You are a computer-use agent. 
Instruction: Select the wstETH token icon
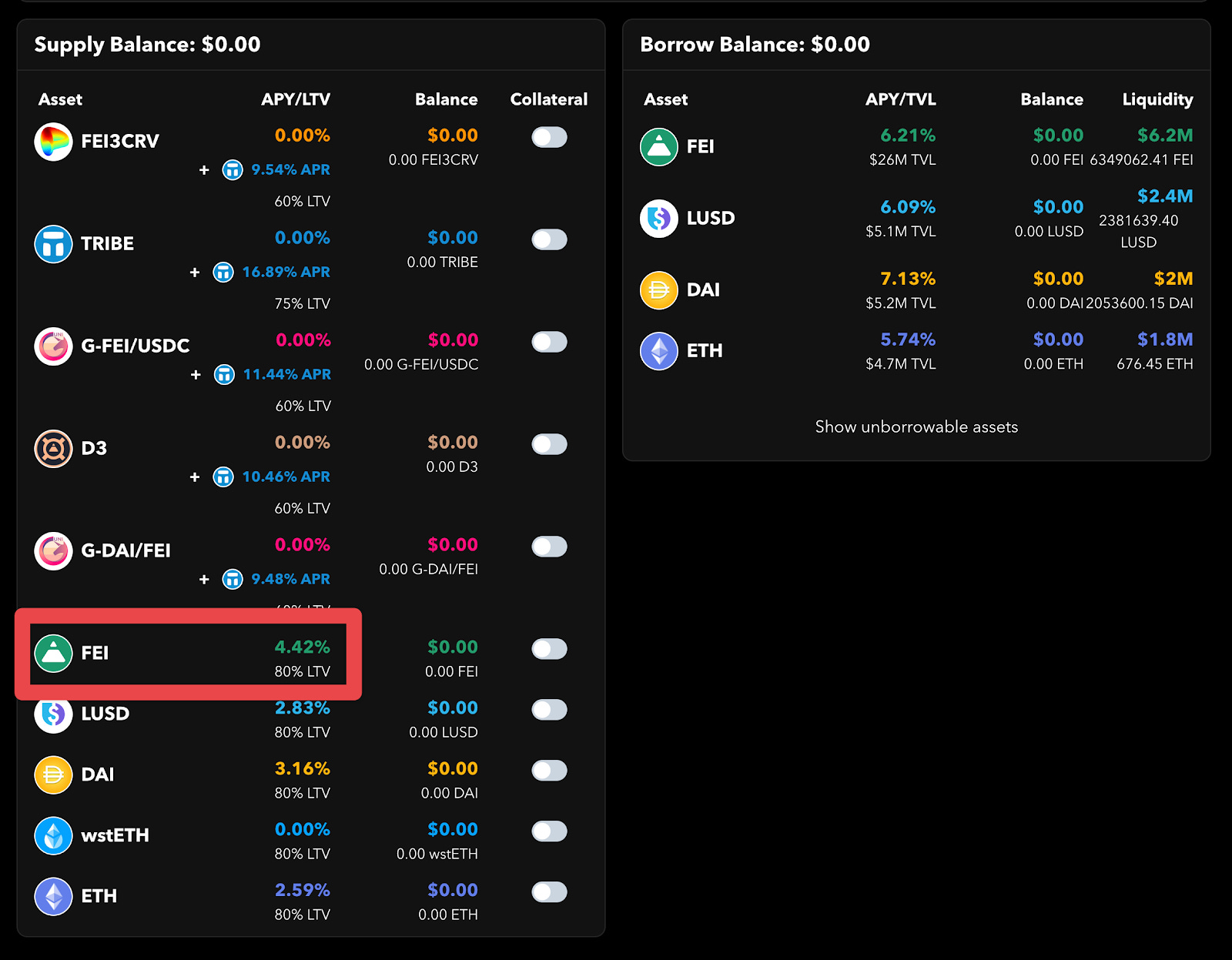[52, 835]
